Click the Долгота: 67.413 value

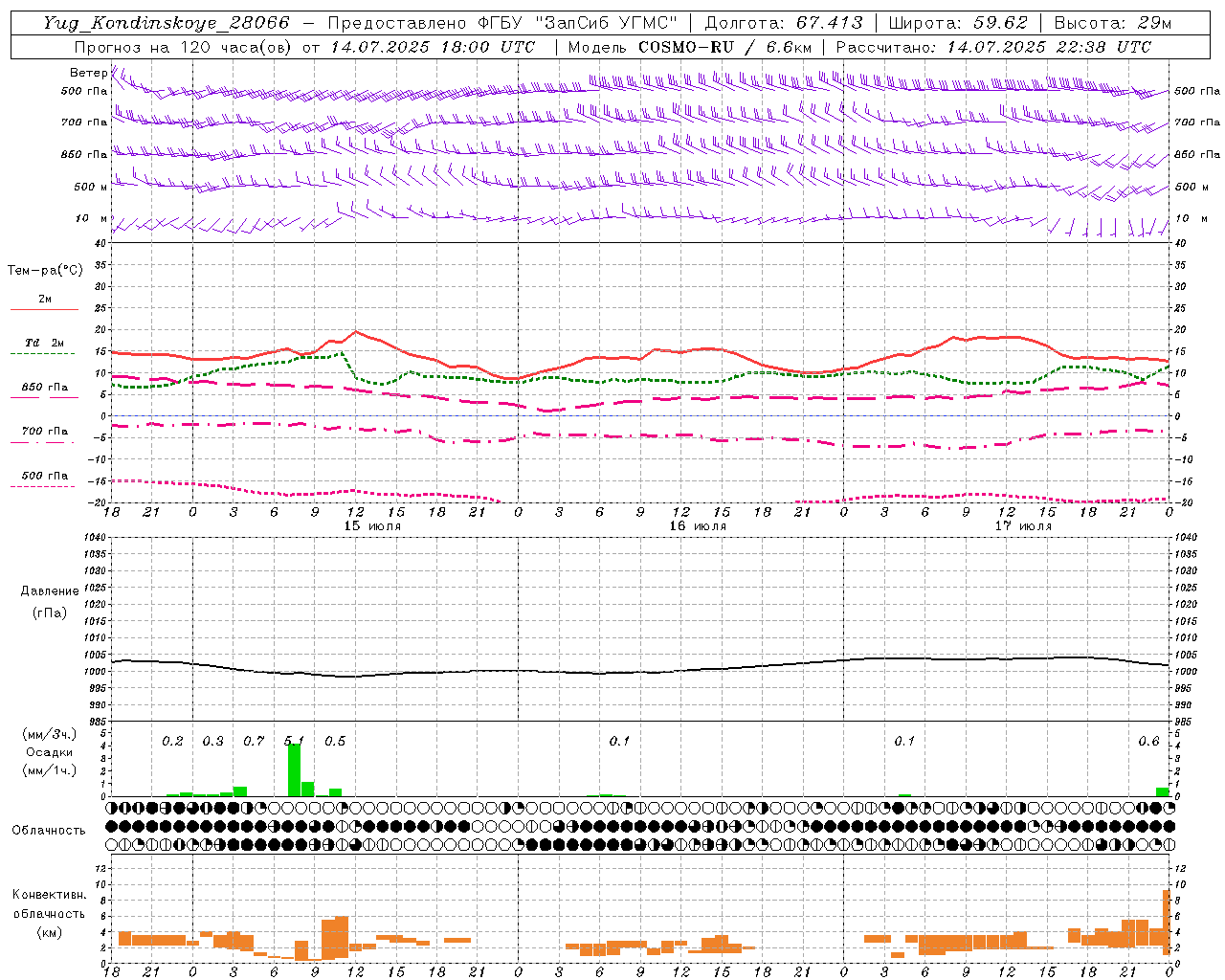tap(784, 23)
